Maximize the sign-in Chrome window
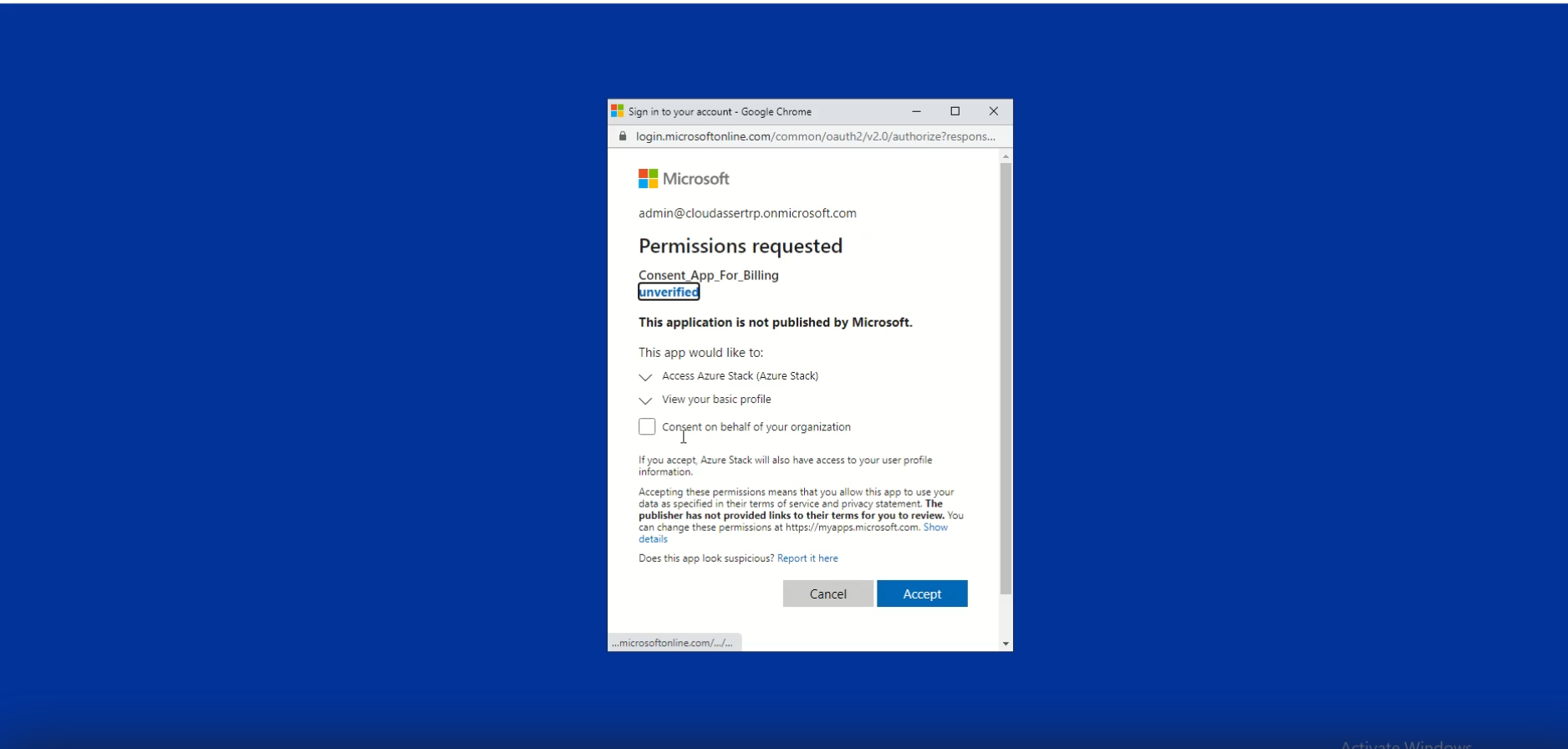Screen dimensions: 1568x749 955,111
